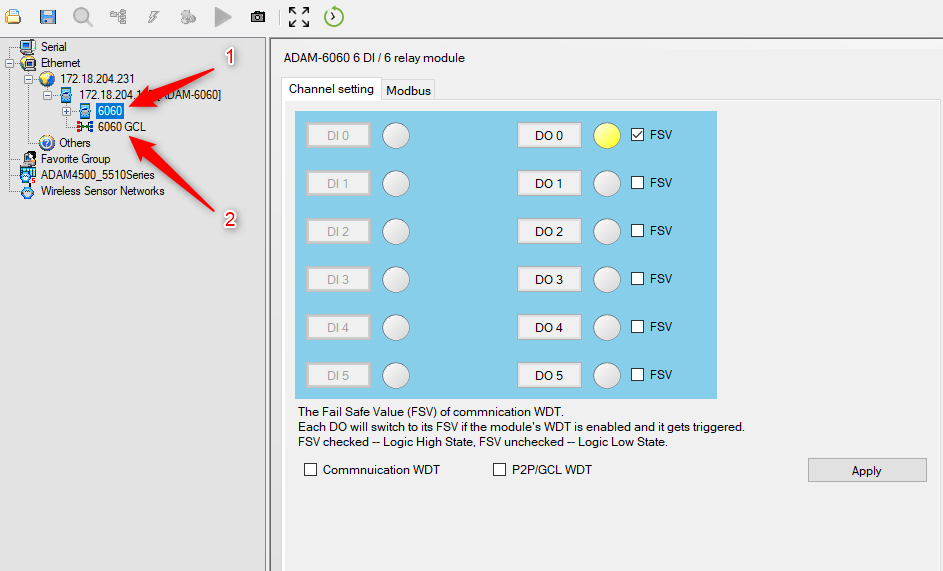Click the save disk toolbar icon
Screen dimensions: 943x571
point(48,16)
